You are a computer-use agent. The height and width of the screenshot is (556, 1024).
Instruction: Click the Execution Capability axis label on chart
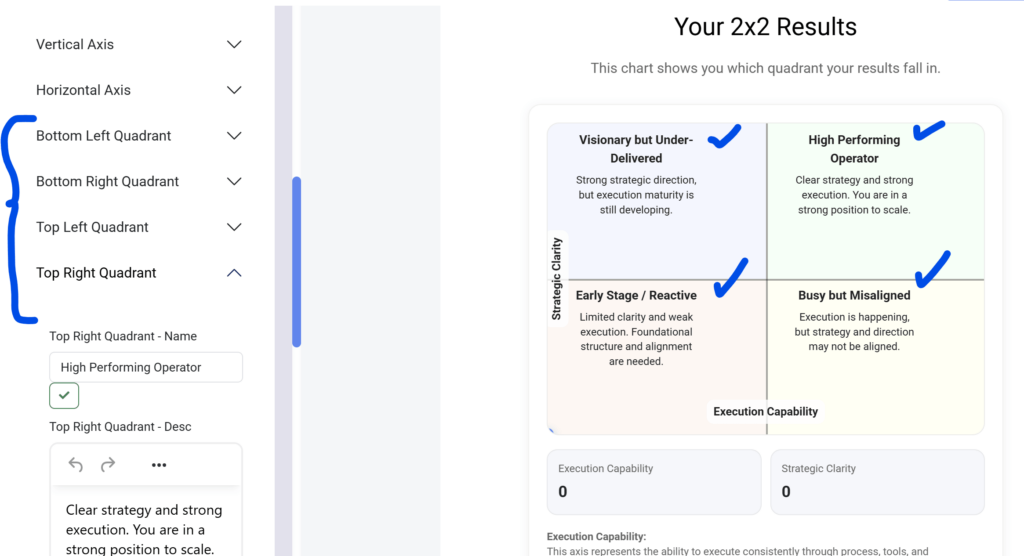point(765,411)
